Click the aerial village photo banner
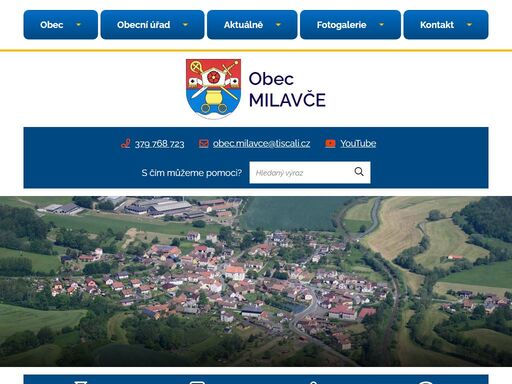The image size is (512, 384). pos(256,281)
